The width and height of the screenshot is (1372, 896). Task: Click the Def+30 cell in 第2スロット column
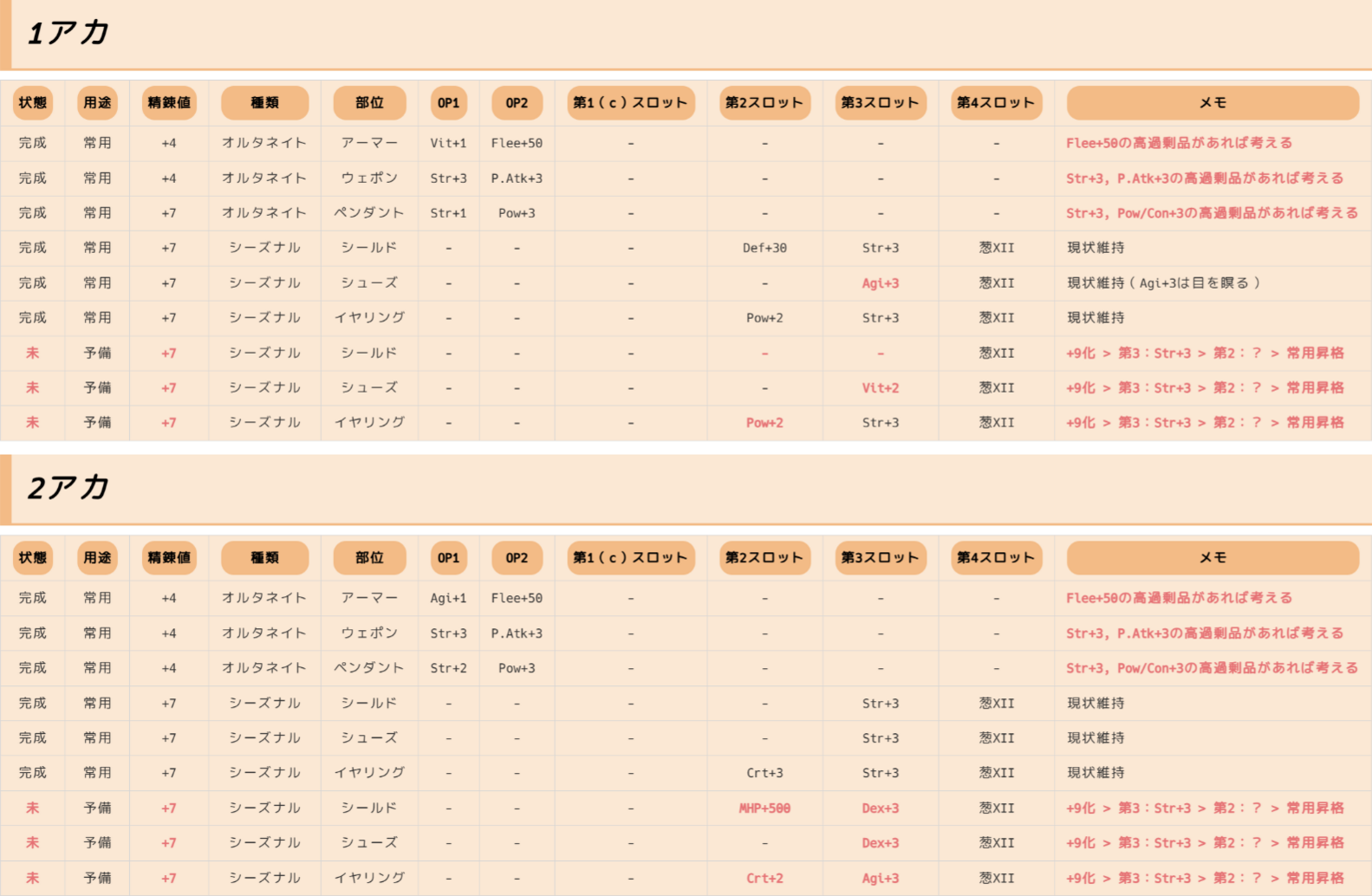[x=764, y=248]
